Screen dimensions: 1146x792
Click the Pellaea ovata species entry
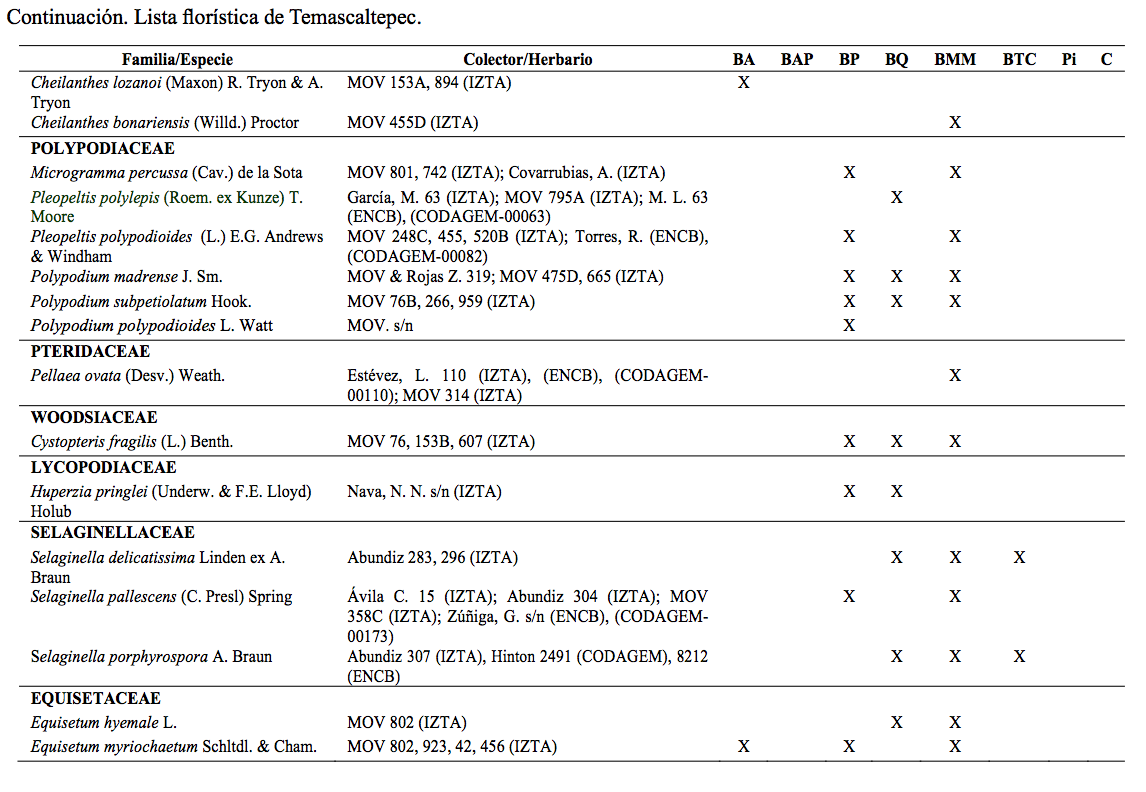128,376
